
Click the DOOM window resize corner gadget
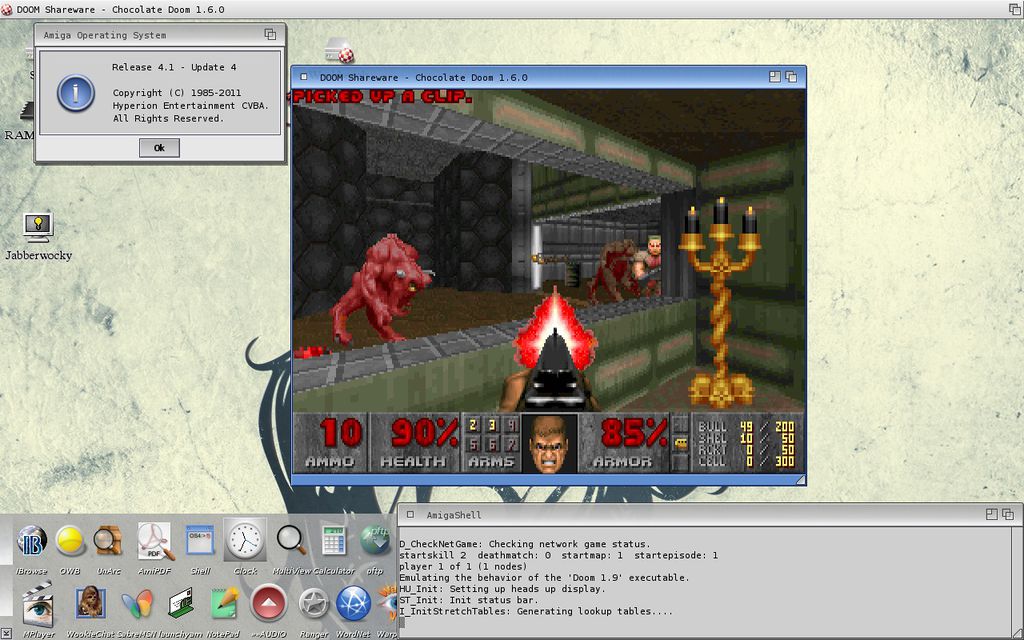[x=800, y=480]
